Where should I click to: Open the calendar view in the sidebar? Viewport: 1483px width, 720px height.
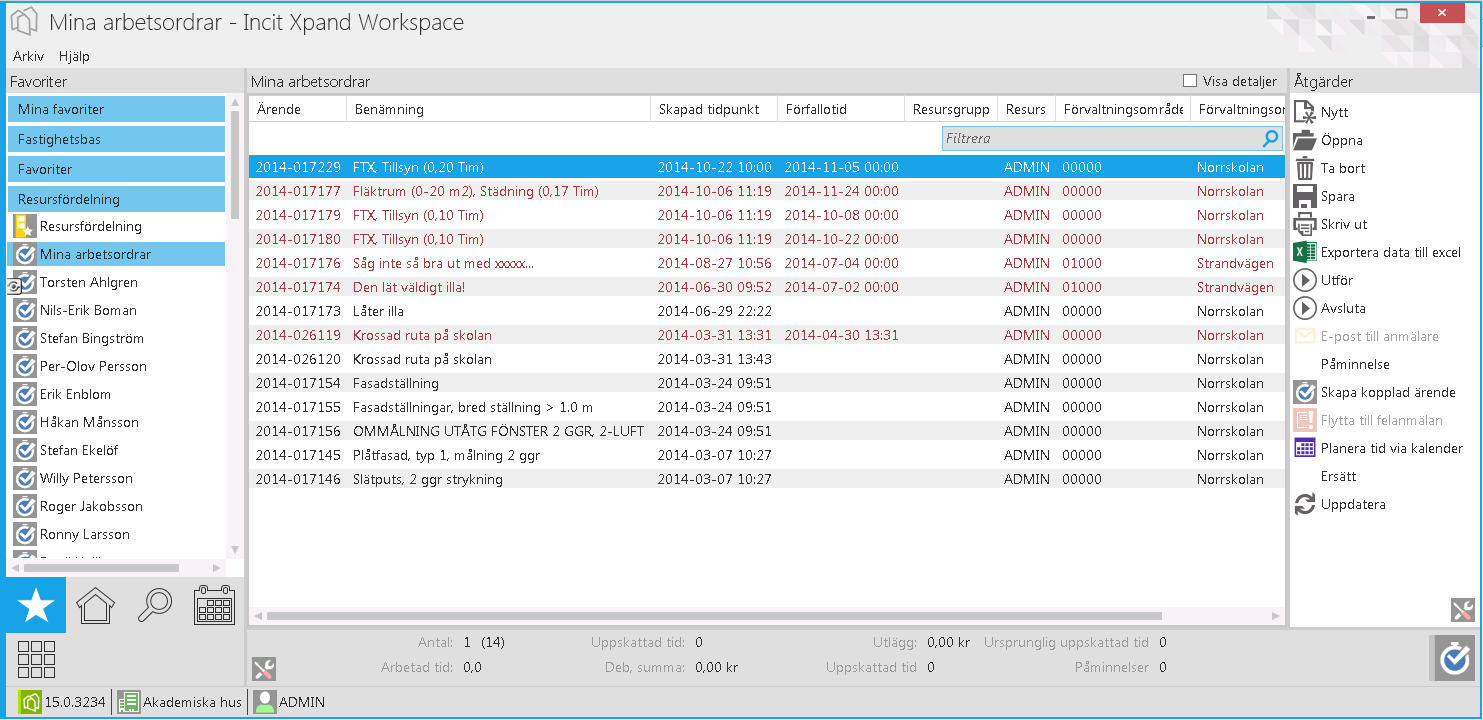(x=214, y=605)
